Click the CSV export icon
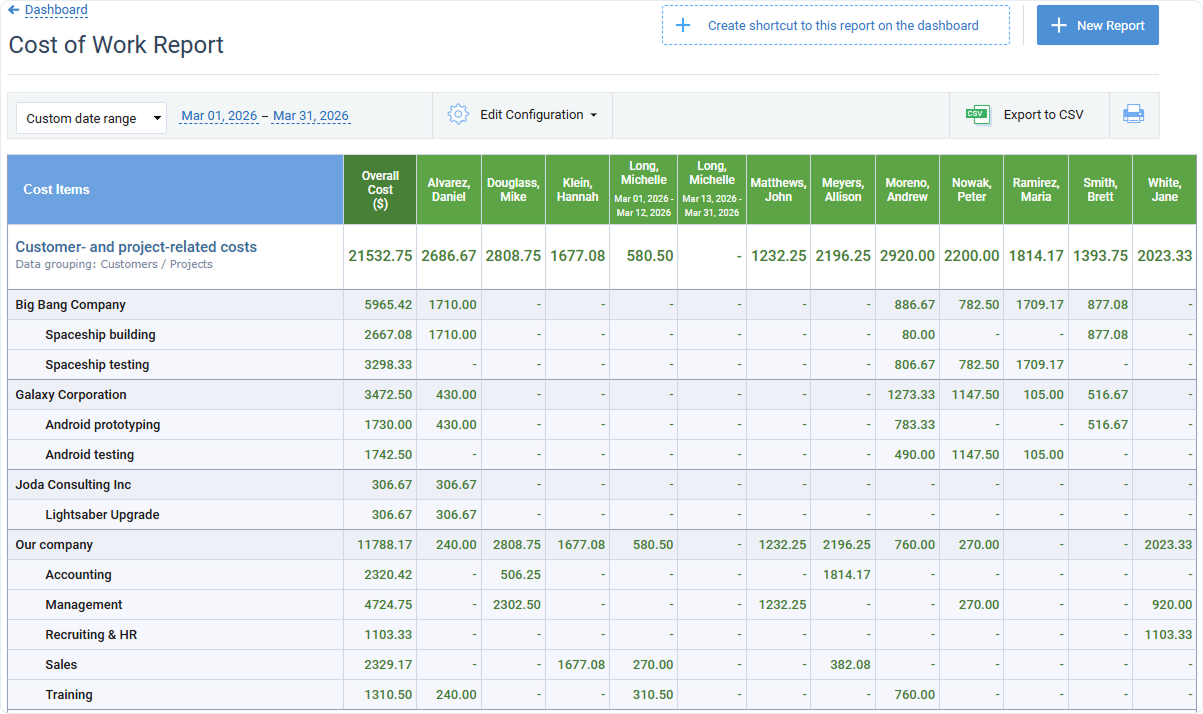This screenshot has width=1203, height=714. point(980,114)
